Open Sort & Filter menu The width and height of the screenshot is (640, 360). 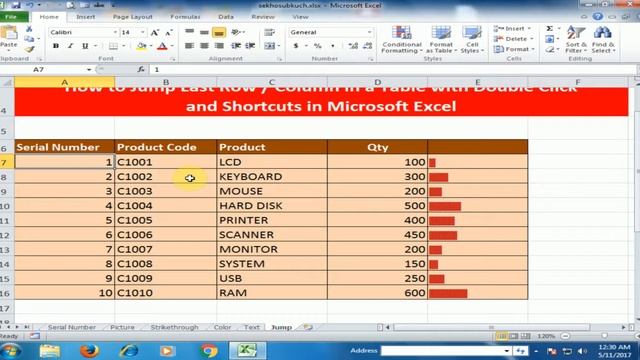[x=576, y=39]
